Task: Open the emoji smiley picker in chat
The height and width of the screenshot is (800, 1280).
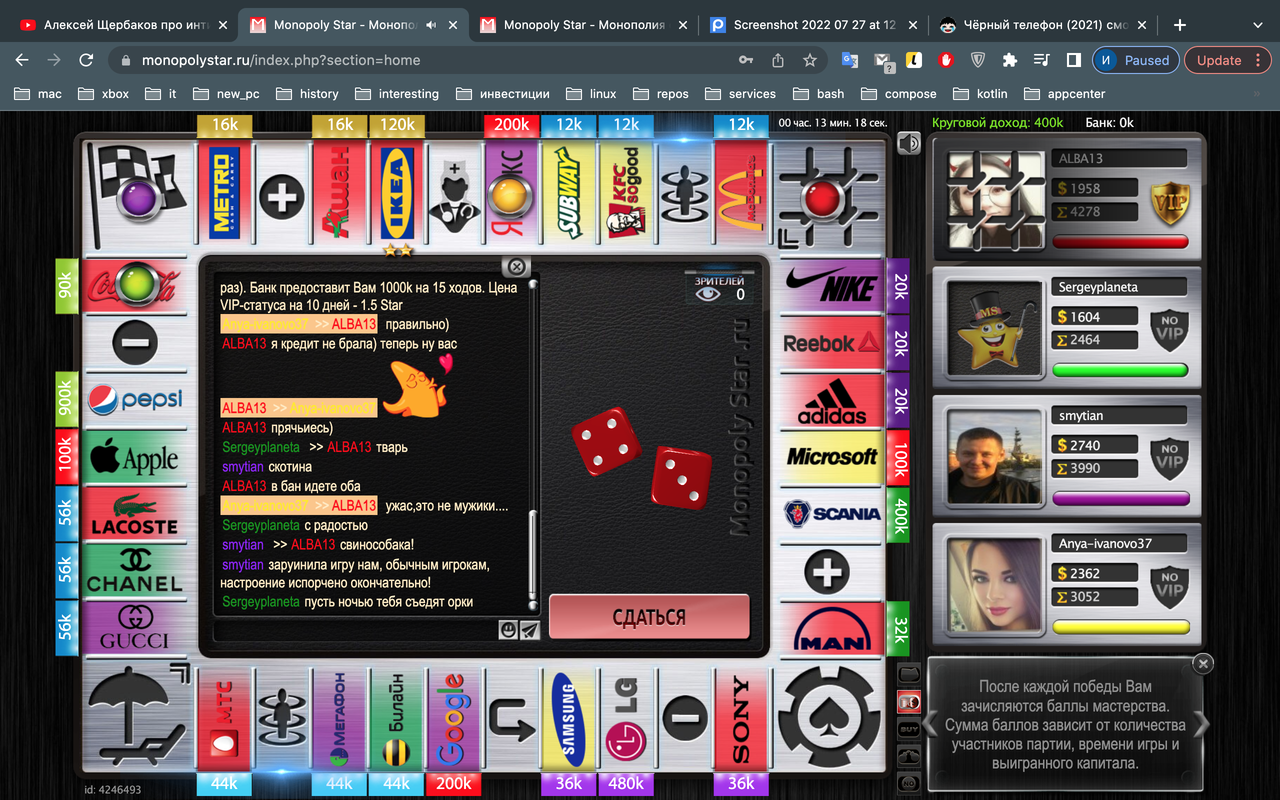Action: (x=508, y=630)
